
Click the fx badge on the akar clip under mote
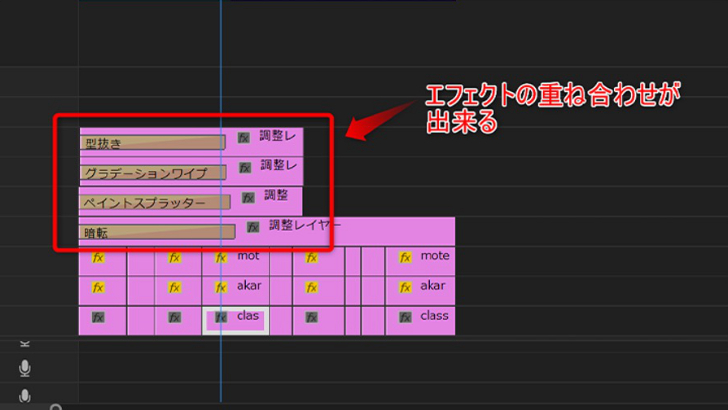coord(405,288)
